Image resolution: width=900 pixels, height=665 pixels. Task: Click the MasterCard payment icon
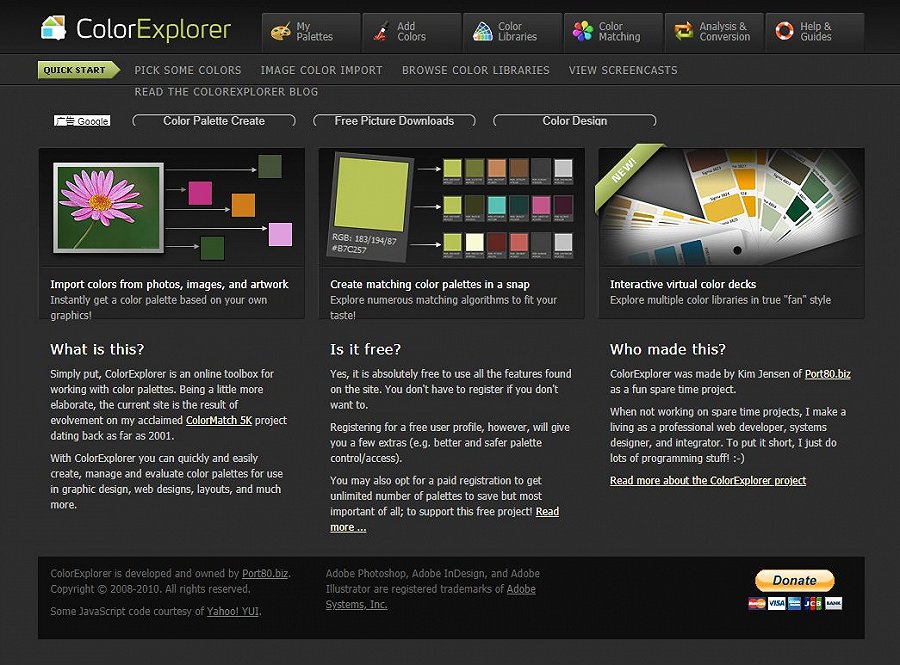[757, 603]
